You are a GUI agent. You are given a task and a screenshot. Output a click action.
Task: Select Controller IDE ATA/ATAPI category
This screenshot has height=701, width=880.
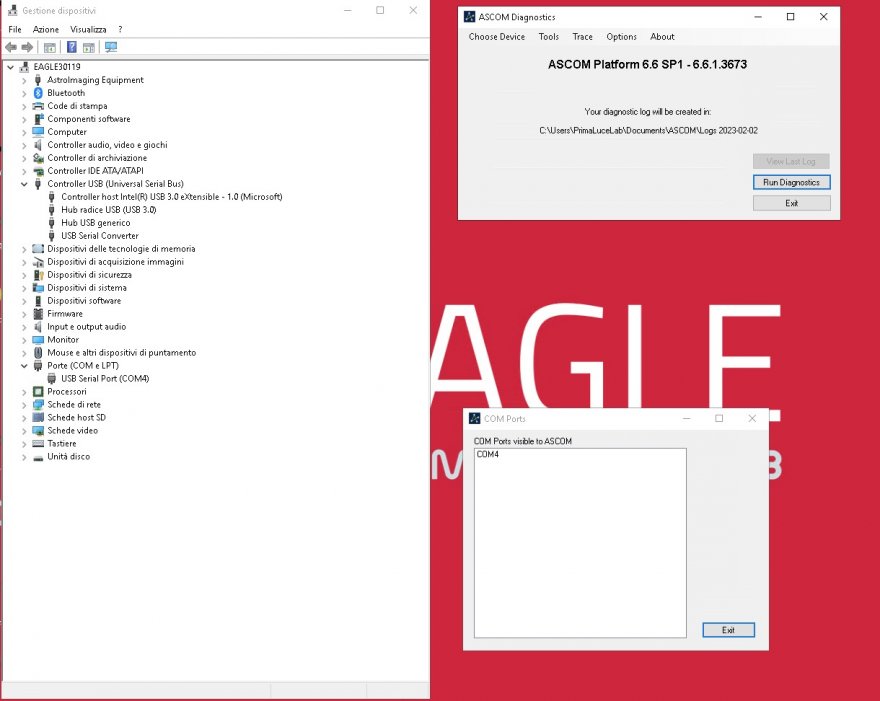(x=95, y=171)
